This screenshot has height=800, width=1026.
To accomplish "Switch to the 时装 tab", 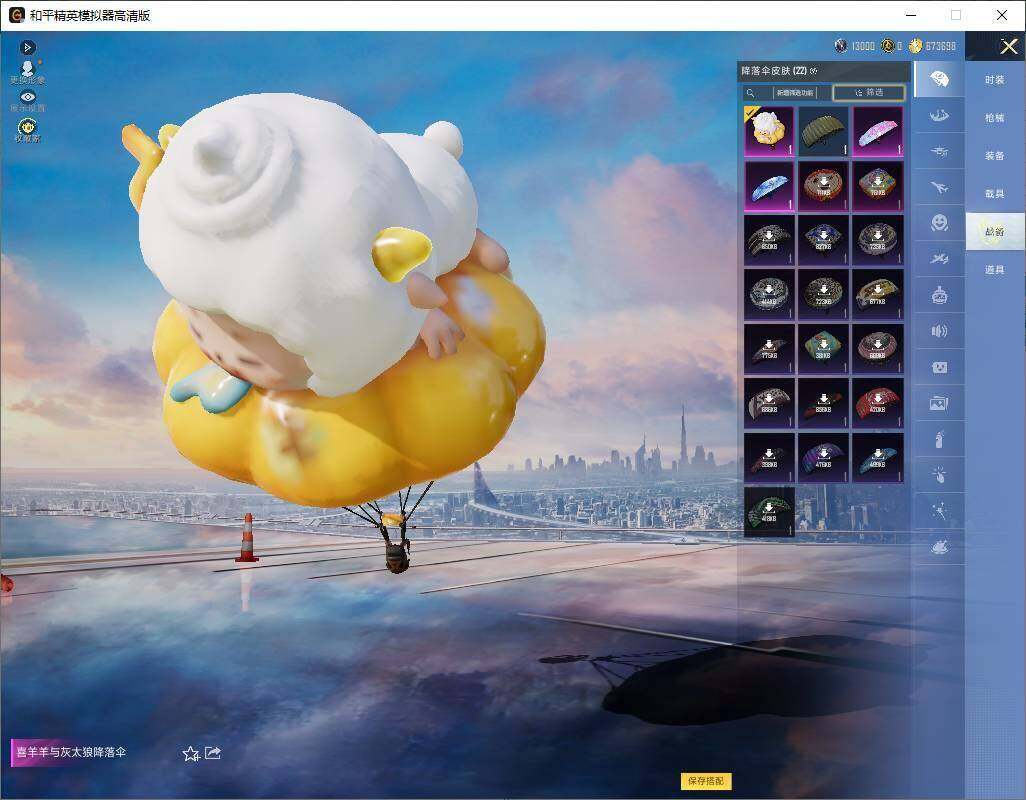I will [x=995, y=80].
